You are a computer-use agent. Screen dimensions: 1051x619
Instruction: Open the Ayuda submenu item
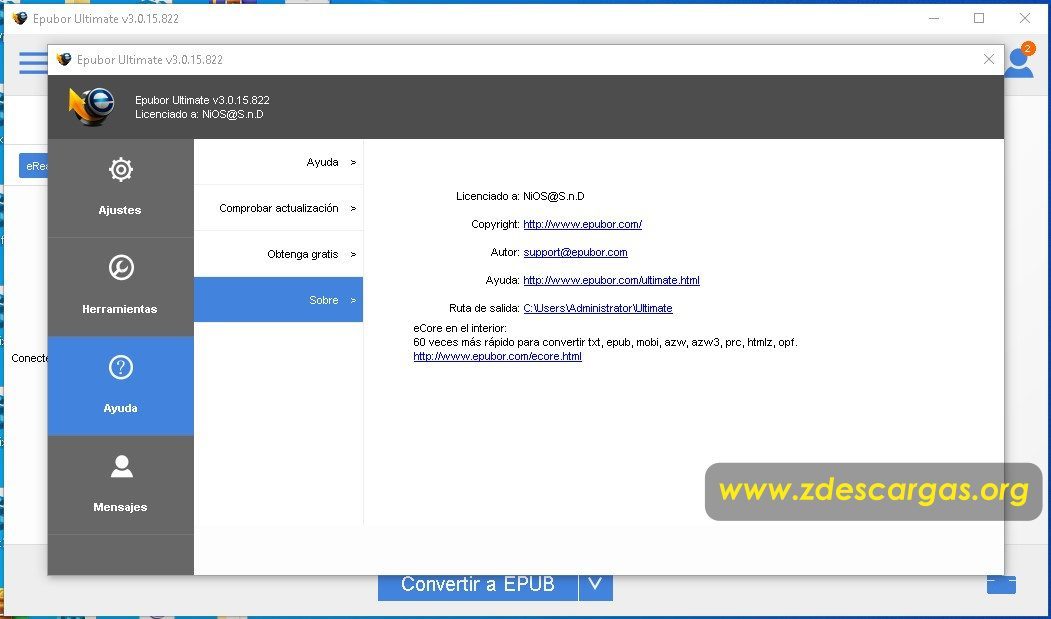click(279, 162)
